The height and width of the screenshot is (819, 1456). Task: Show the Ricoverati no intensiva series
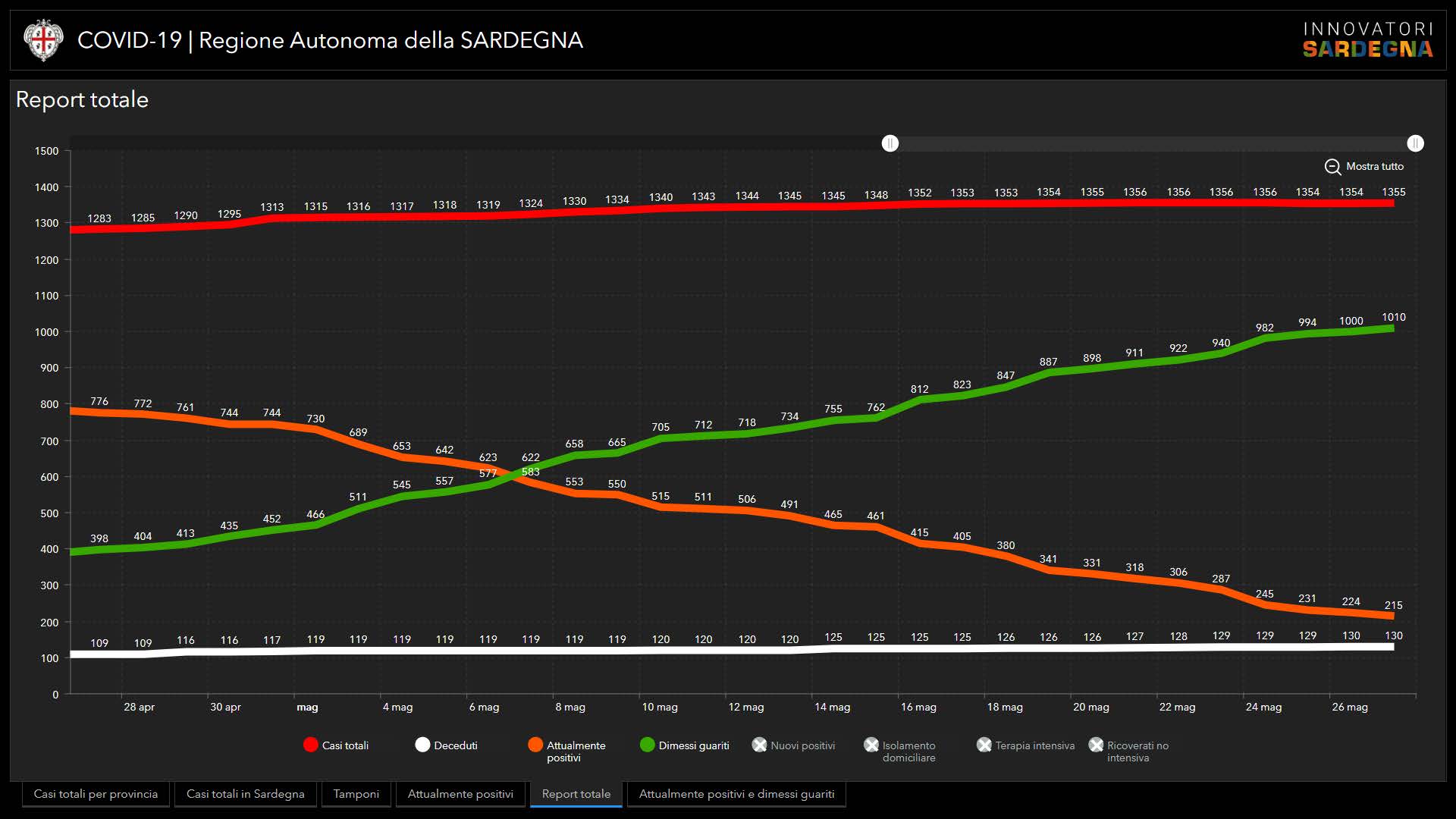click(1096, 745)
